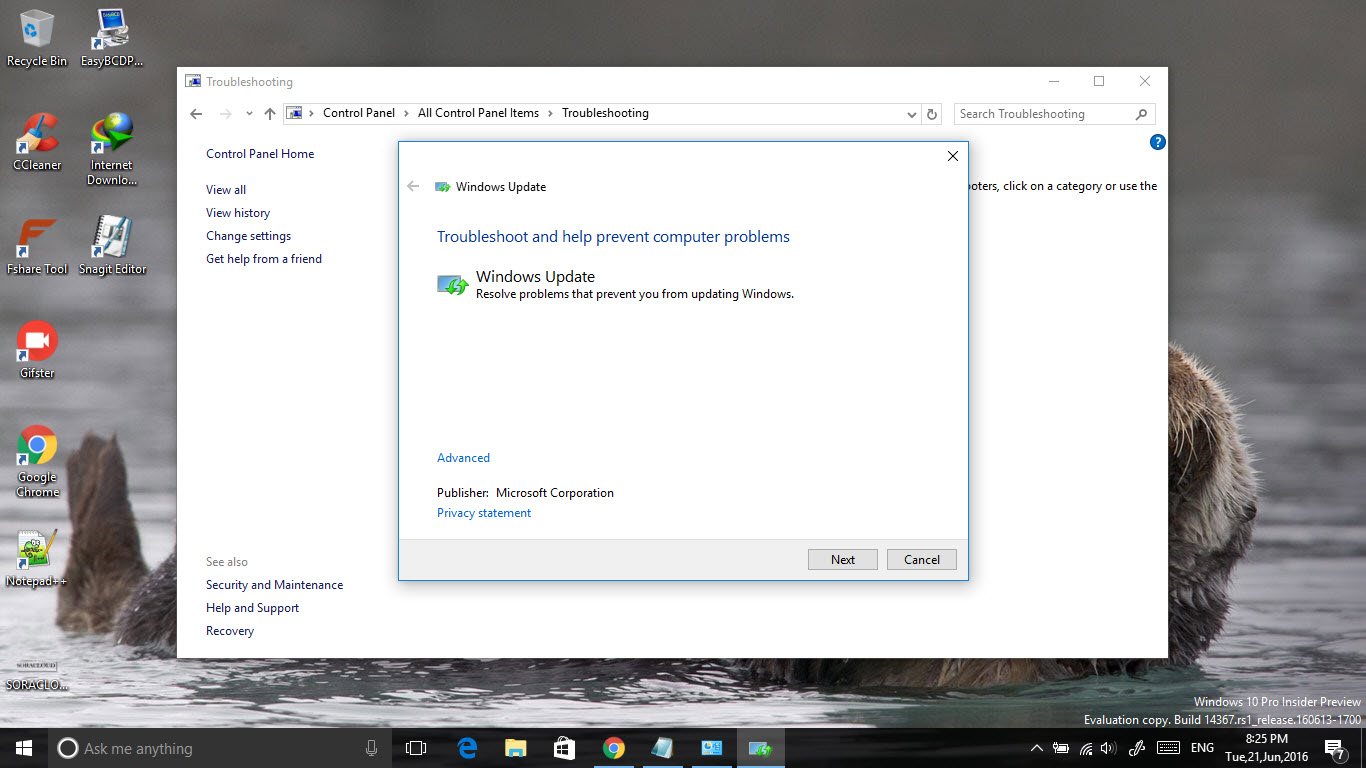Open Control Panel Home link
Screen dimensions: 1366x768
tap(260, 154)
